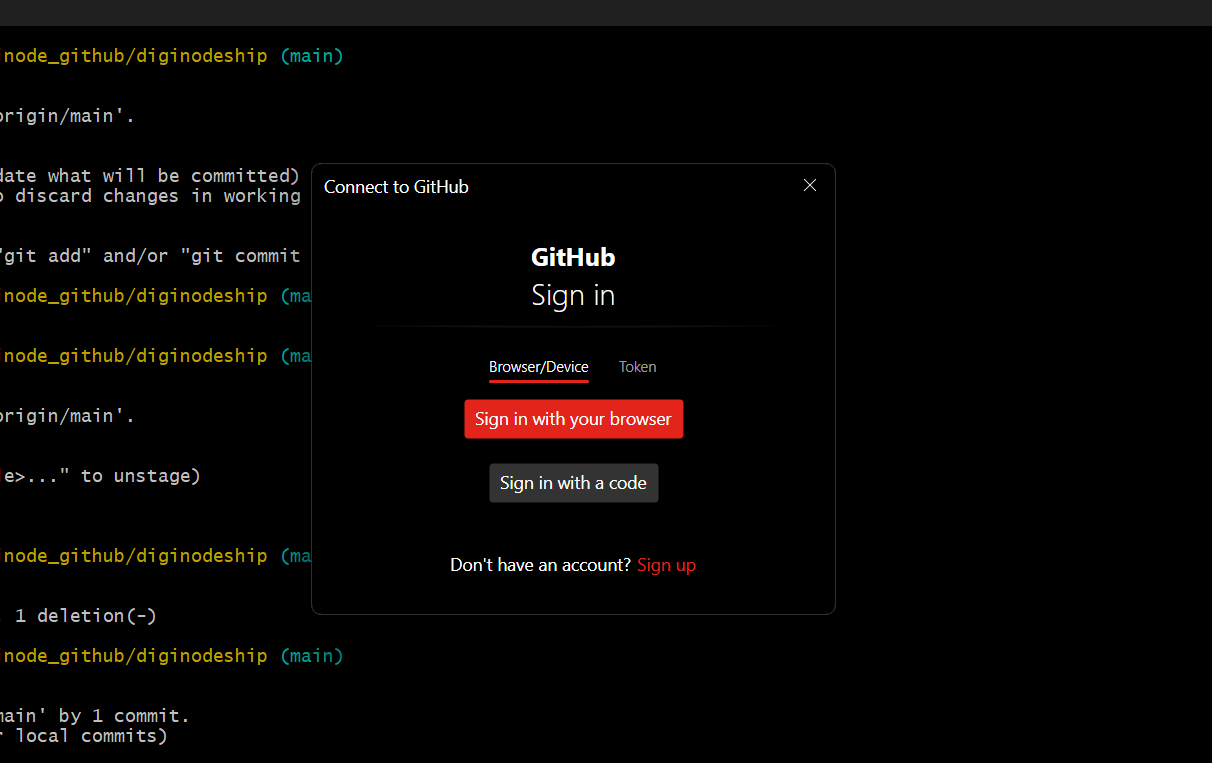Open the Sign up link
The image size is (1212, 763).
point(666,565)
